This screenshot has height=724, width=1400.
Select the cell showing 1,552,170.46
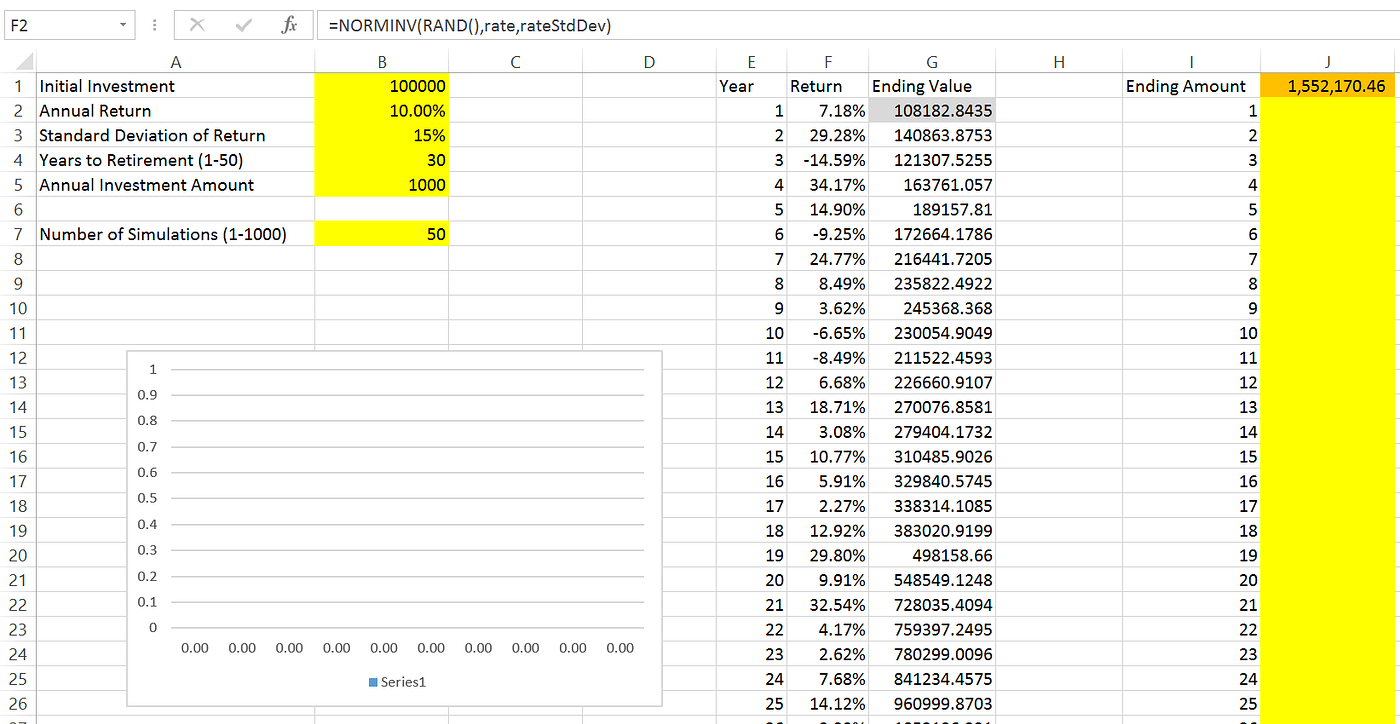click(x=1327, y=86)
